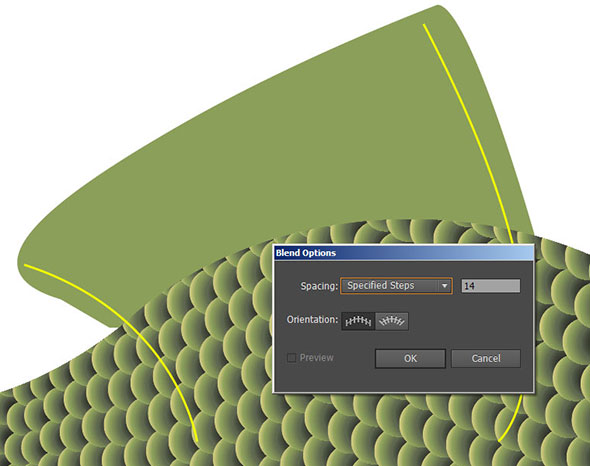Click the Preview label text
590x466 pixels.
coord(316,358)
